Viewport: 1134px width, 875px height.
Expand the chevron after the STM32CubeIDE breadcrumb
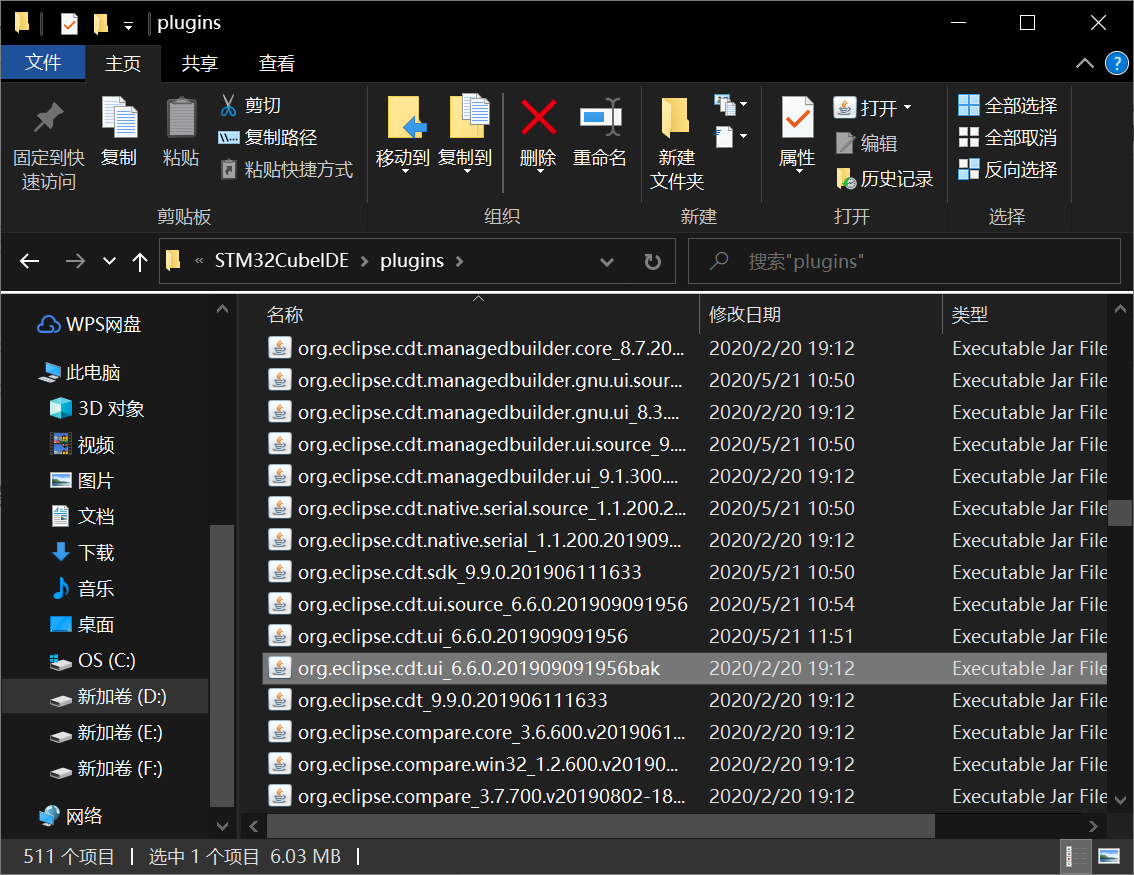click(x=364, y=261)
